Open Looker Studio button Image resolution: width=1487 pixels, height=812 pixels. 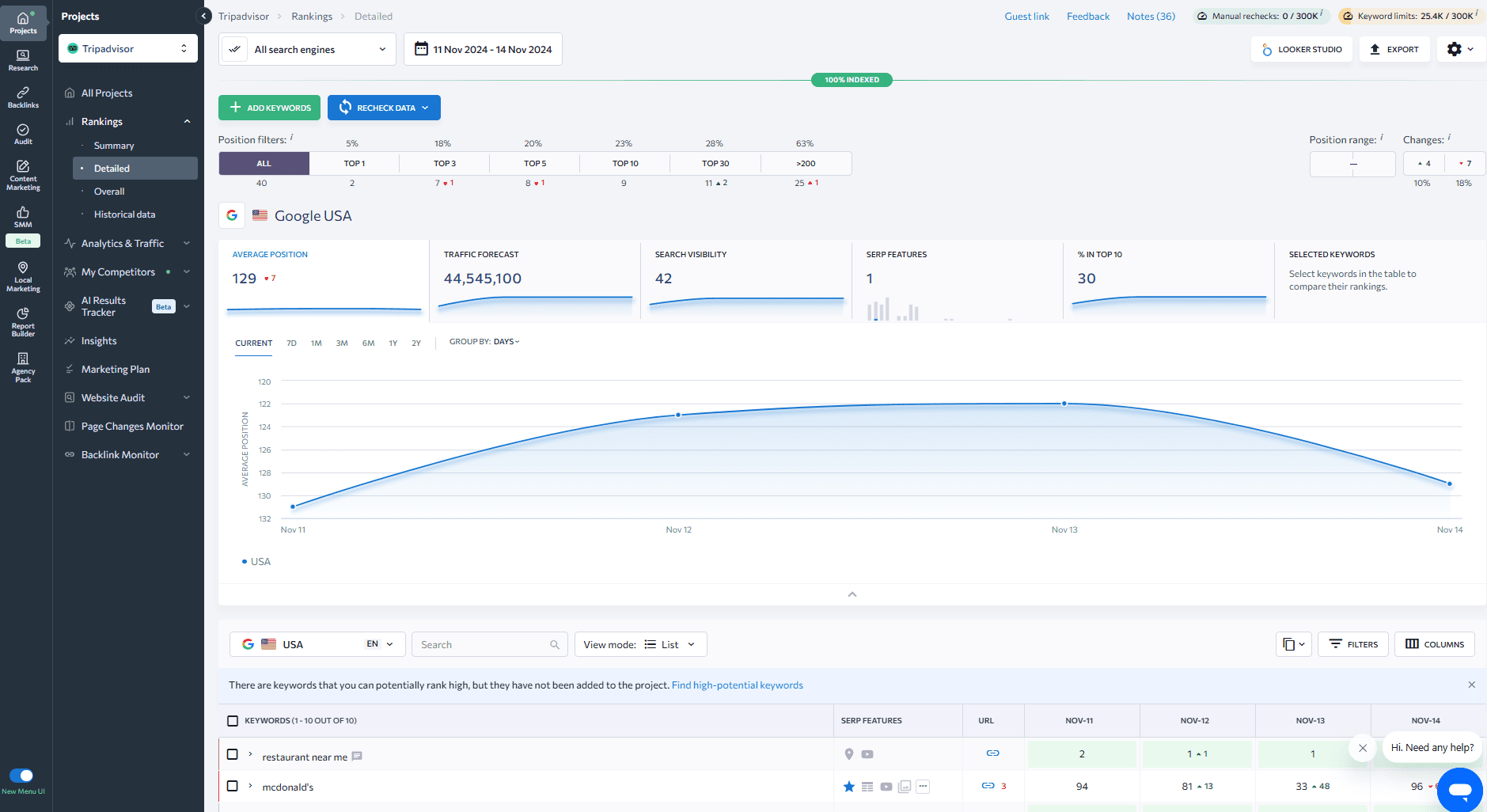point(1302,49)
